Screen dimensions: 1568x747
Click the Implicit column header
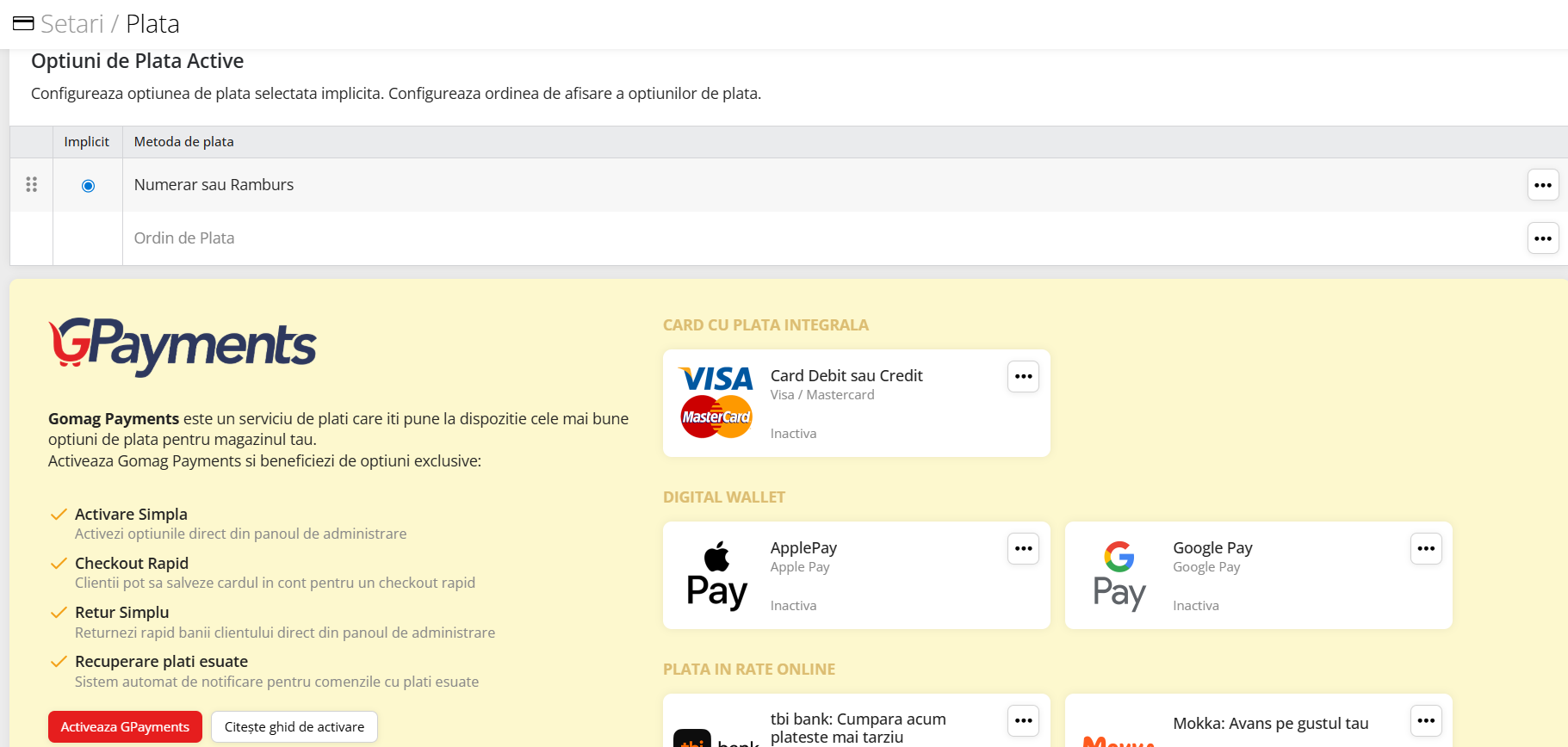[x=87, y=142]
